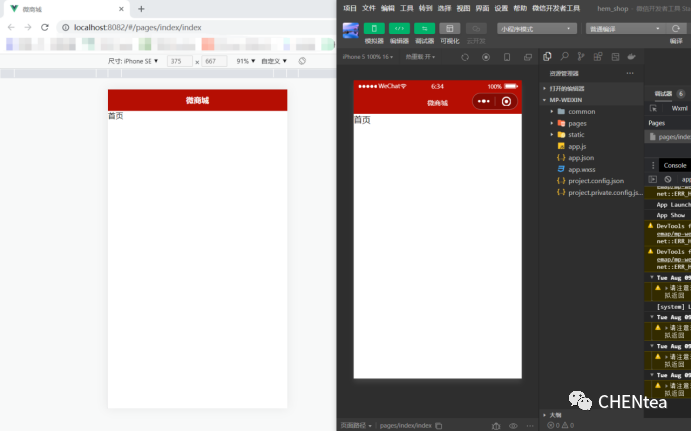Click the clear console icon

point(668,179)
